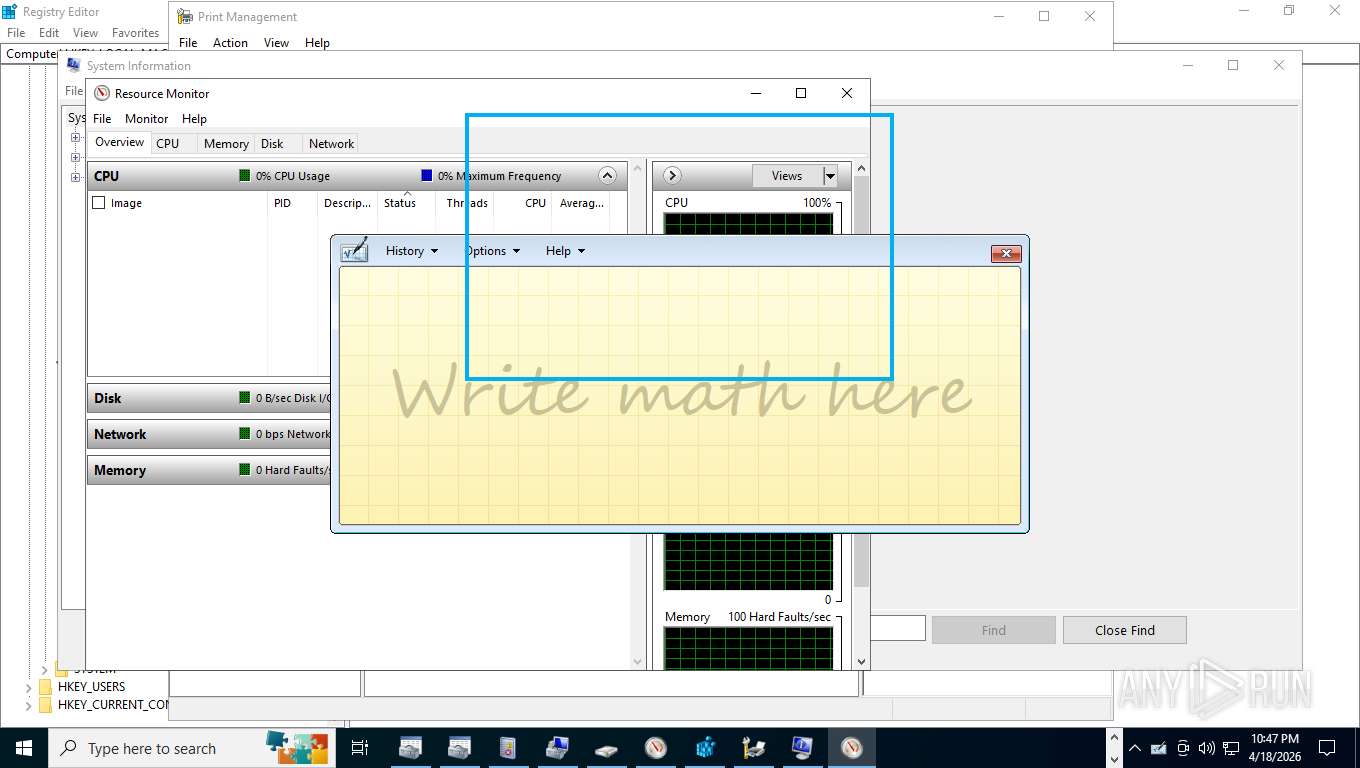This screenshot has width=1360, height=768.
Task: Click the volume icon in the system tray
Action: click(1206, 748)
